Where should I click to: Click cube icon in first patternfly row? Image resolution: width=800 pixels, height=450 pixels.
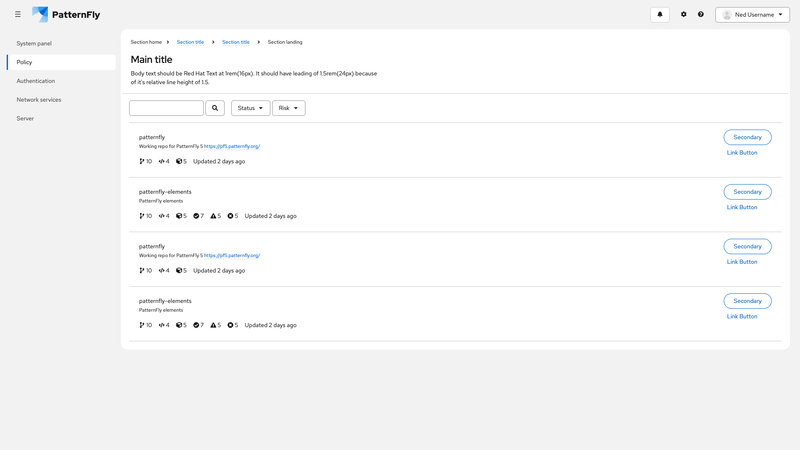179,161
